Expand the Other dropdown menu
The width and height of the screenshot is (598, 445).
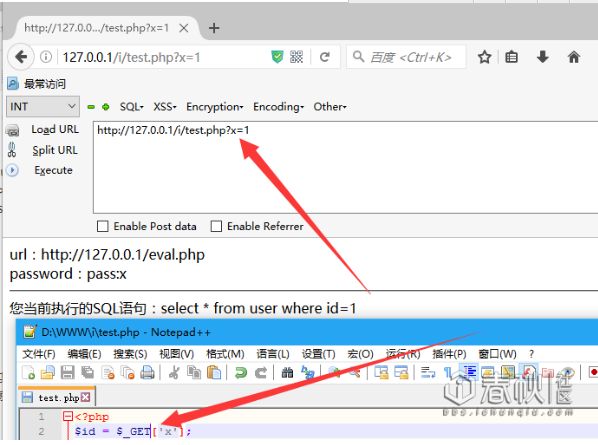(x=330, y=107)
